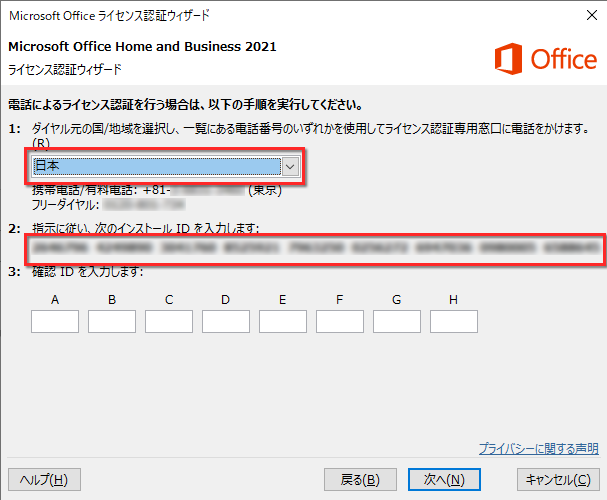Go back with the 戻る(B) button
The height and width of the screenshot is (500, 607).
pos(361,480)
